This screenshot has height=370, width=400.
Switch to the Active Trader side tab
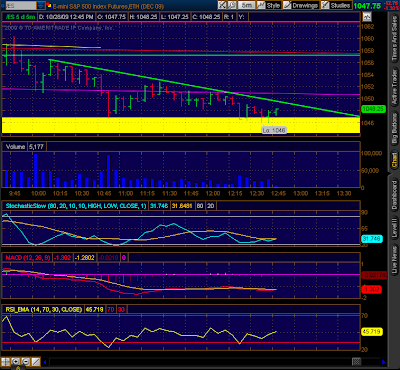point(394,87)
